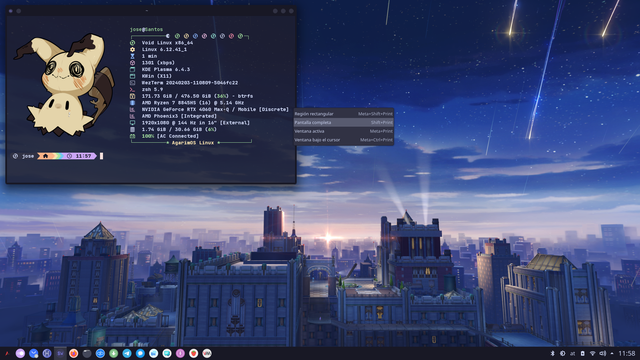Click the blue H circle taskbar icon
The width and height of the screenshot is (640, 360).
pyautogui.click(x=47, y=353)
